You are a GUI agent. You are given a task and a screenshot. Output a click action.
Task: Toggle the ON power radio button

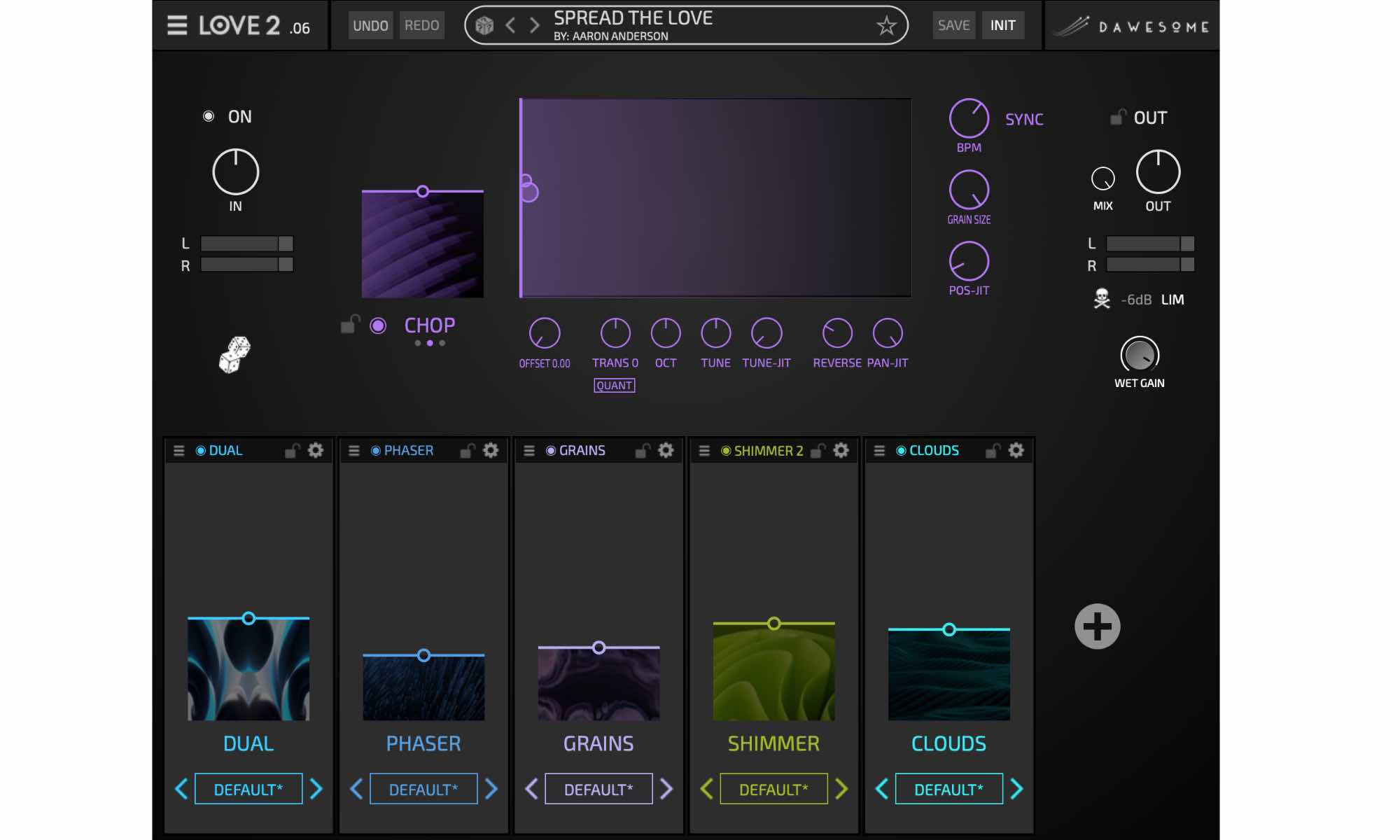point(209,116)
